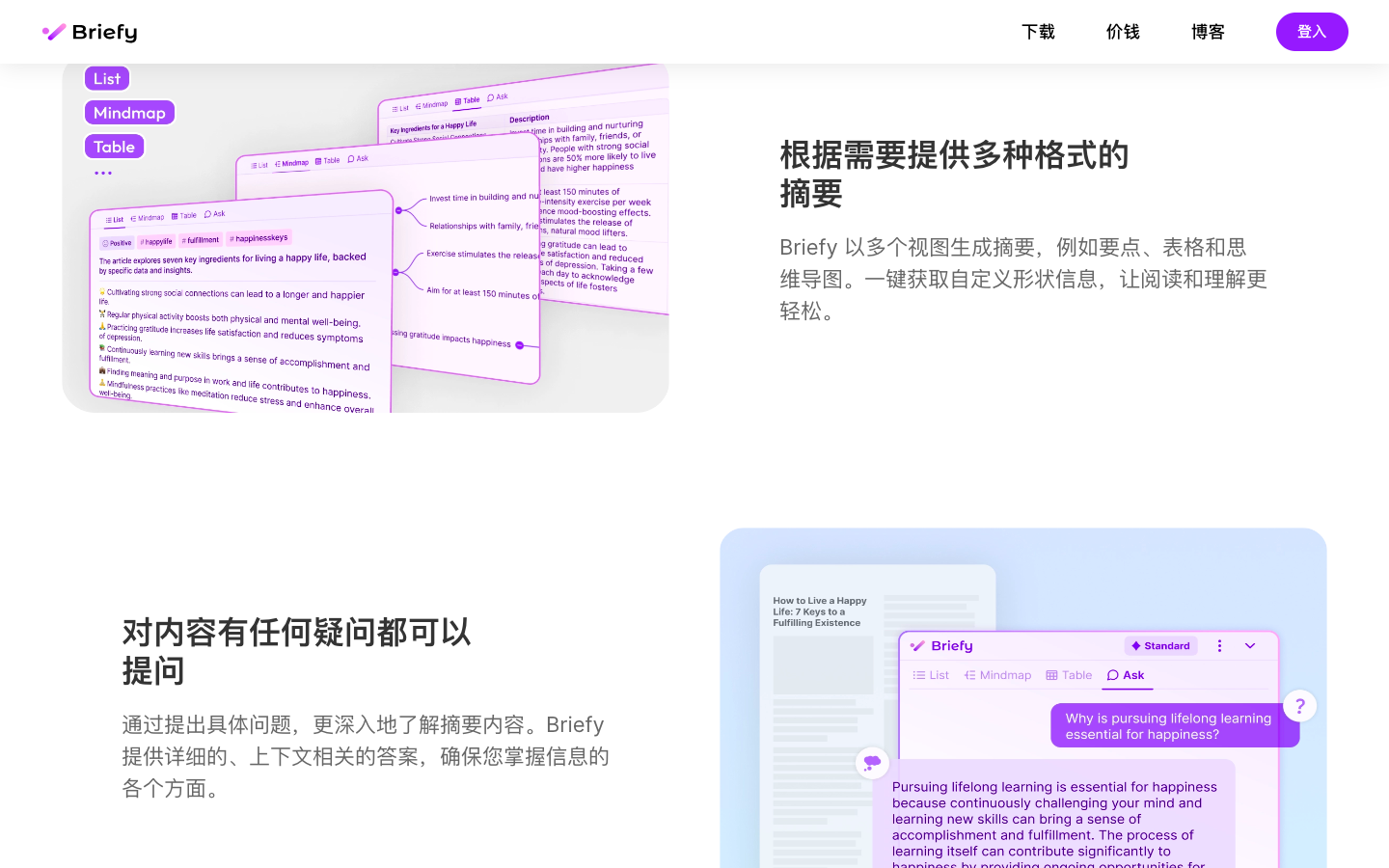Click the three dots below Table tag
The width and height of the screenshot is (1389, 868).
click(x=103, y=174)
